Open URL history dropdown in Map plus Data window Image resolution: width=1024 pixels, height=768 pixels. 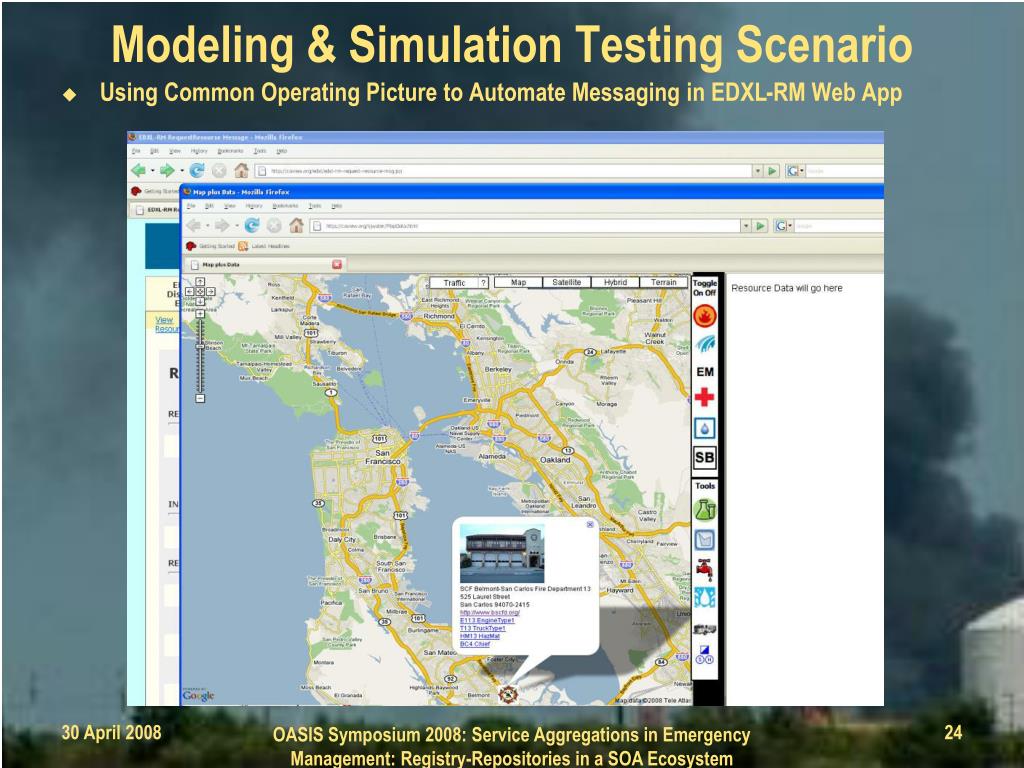[746, 225]
